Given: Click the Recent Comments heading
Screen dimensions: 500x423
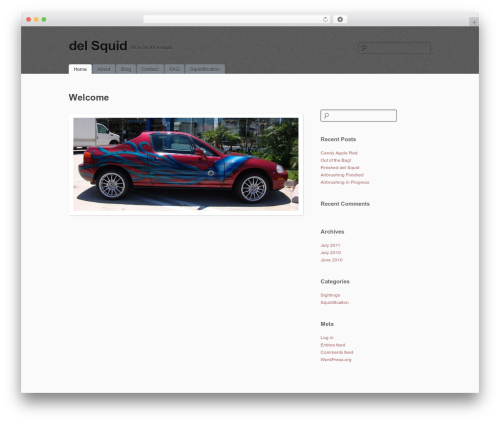Looking at the screenshot, I should click(x=345, y=204).
